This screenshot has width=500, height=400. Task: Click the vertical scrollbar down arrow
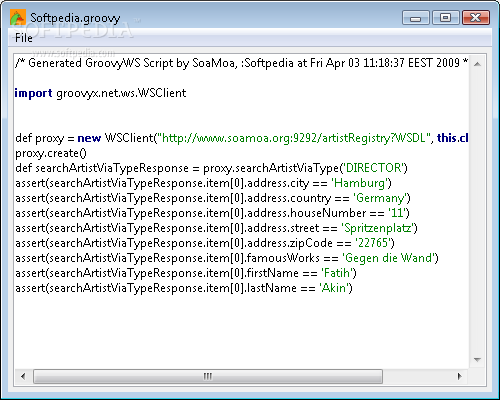point(477,360)
